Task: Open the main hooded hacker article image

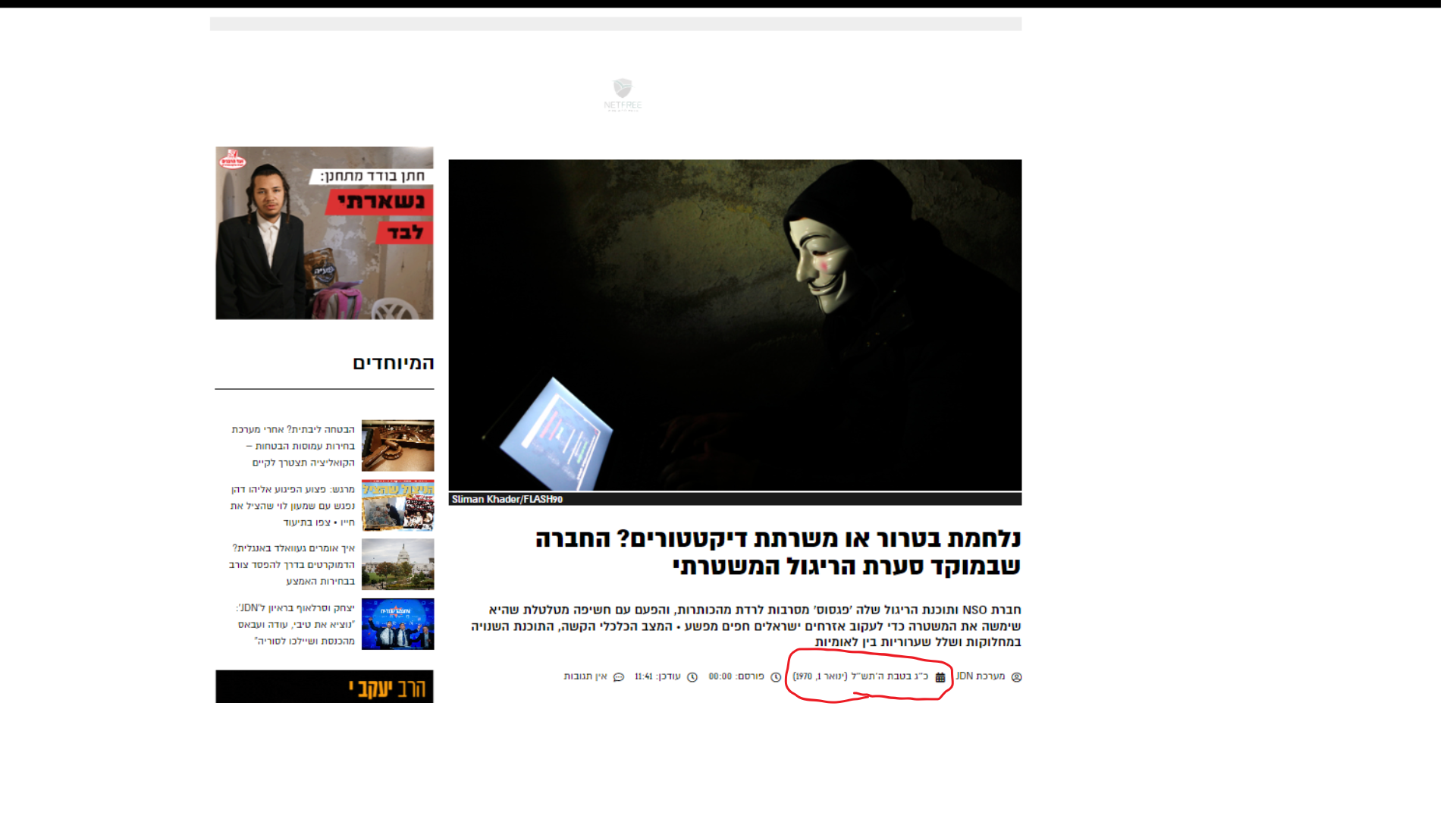Action: point(735,325)
